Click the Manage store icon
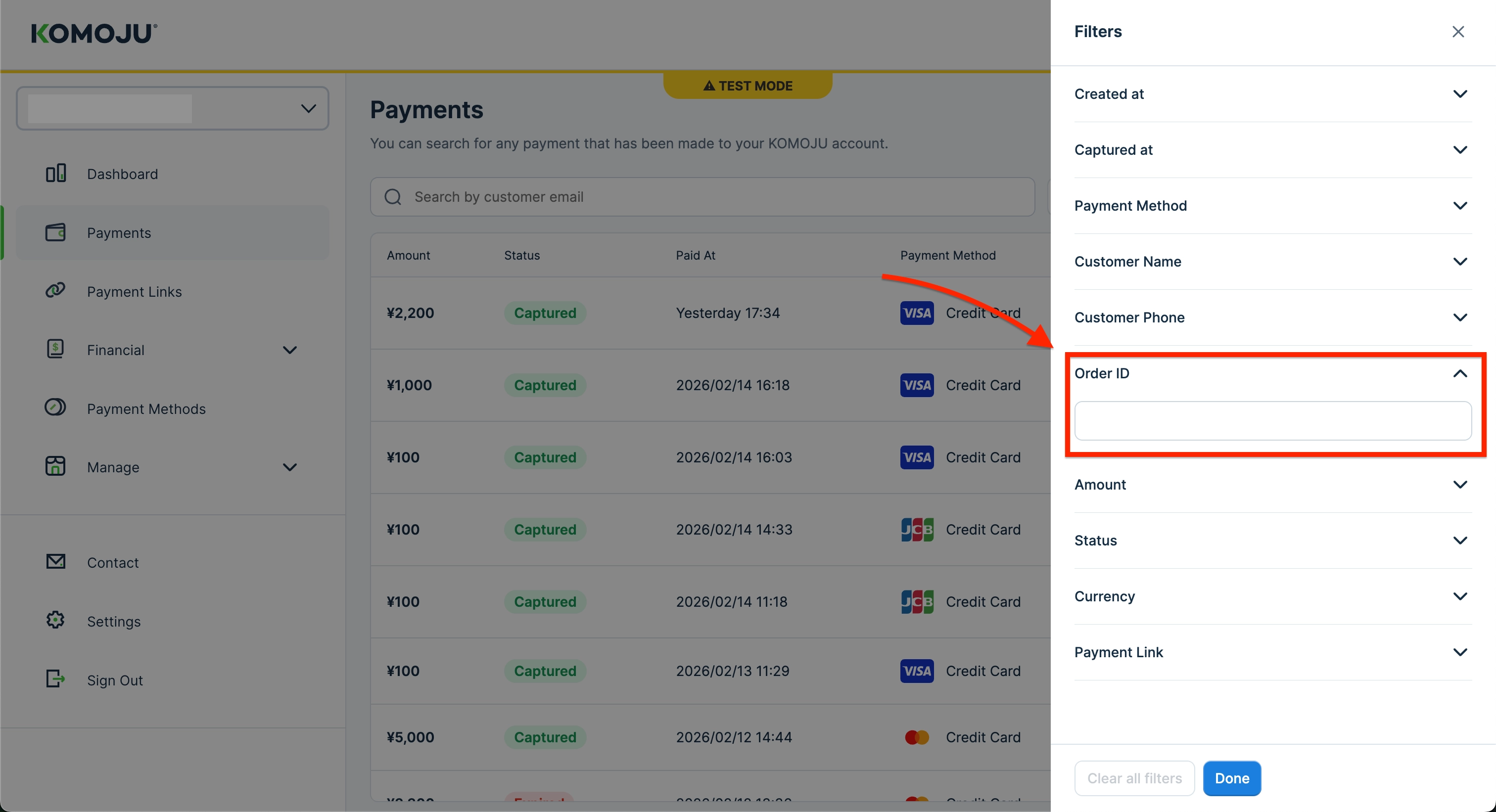 coord(56,466)
